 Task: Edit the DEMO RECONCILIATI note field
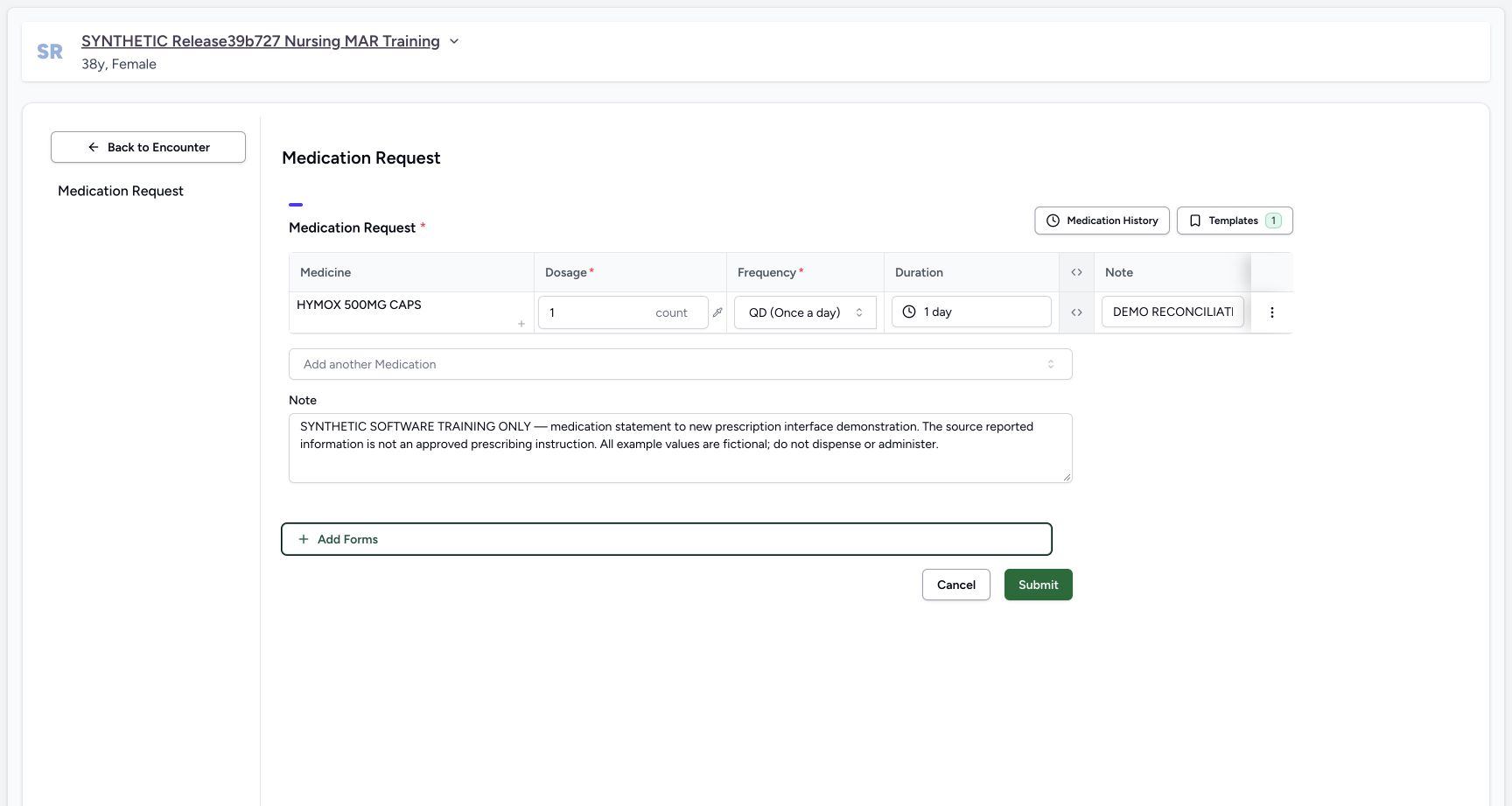click(1172, 312)
